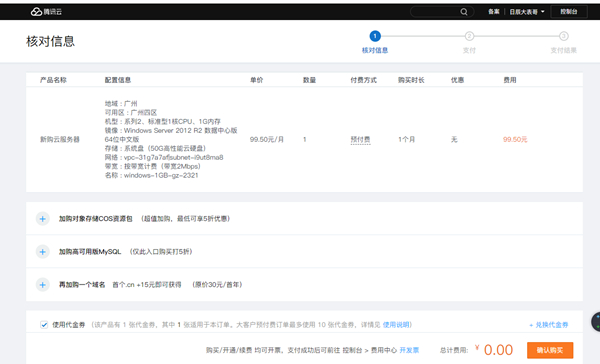
Task: Click the 核对信息 page heading
Action: tap(51, 41)
